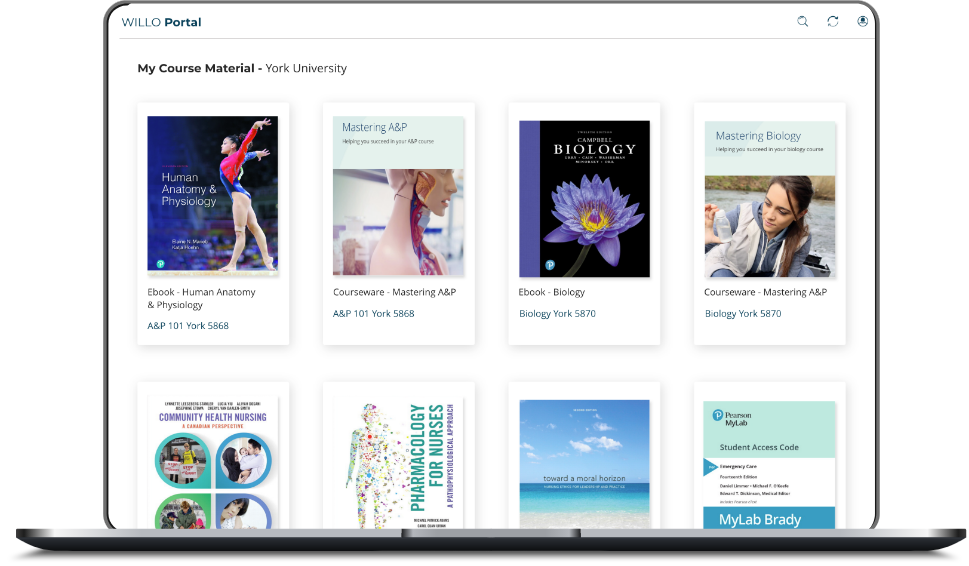Click 'Courseware - Mastering A&P' title above Biology York 5870
Image resolution: width=969 pixels, height=566 pixels.
point(765,292)
